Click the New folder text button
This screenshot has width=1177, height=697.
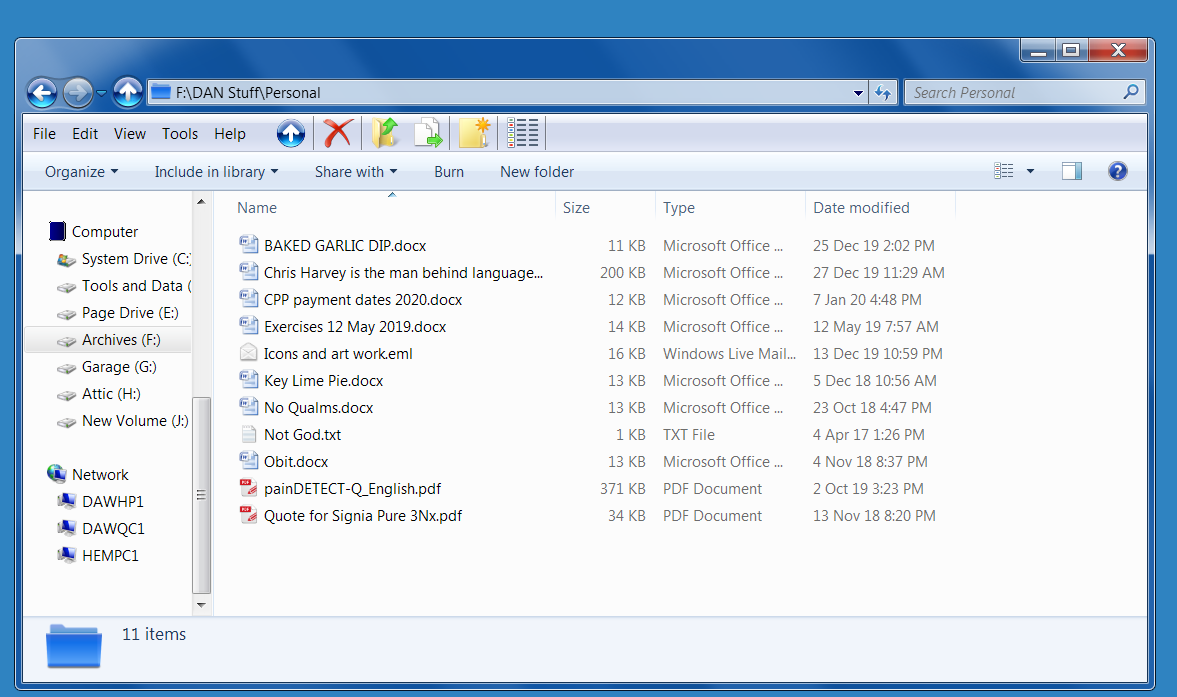(x=537, y=172)
